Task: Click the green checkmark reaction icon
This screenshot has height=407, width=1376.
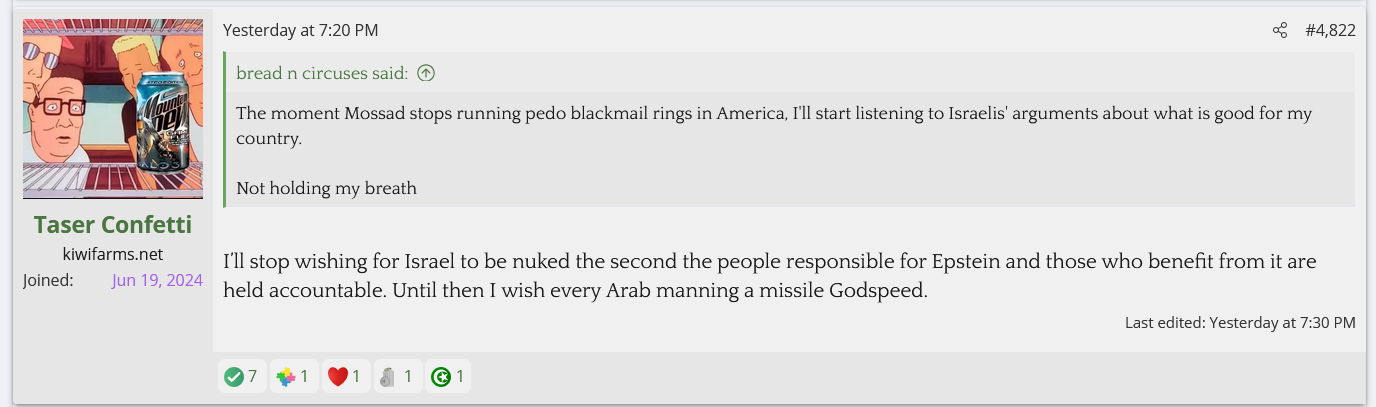Action: click(x=234, y=377)
